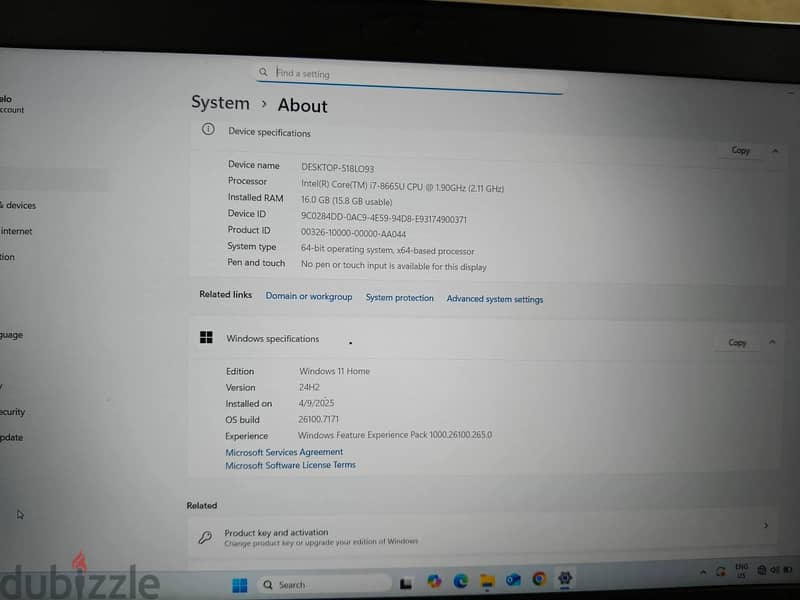Click the Related section heading

point(202,506)
